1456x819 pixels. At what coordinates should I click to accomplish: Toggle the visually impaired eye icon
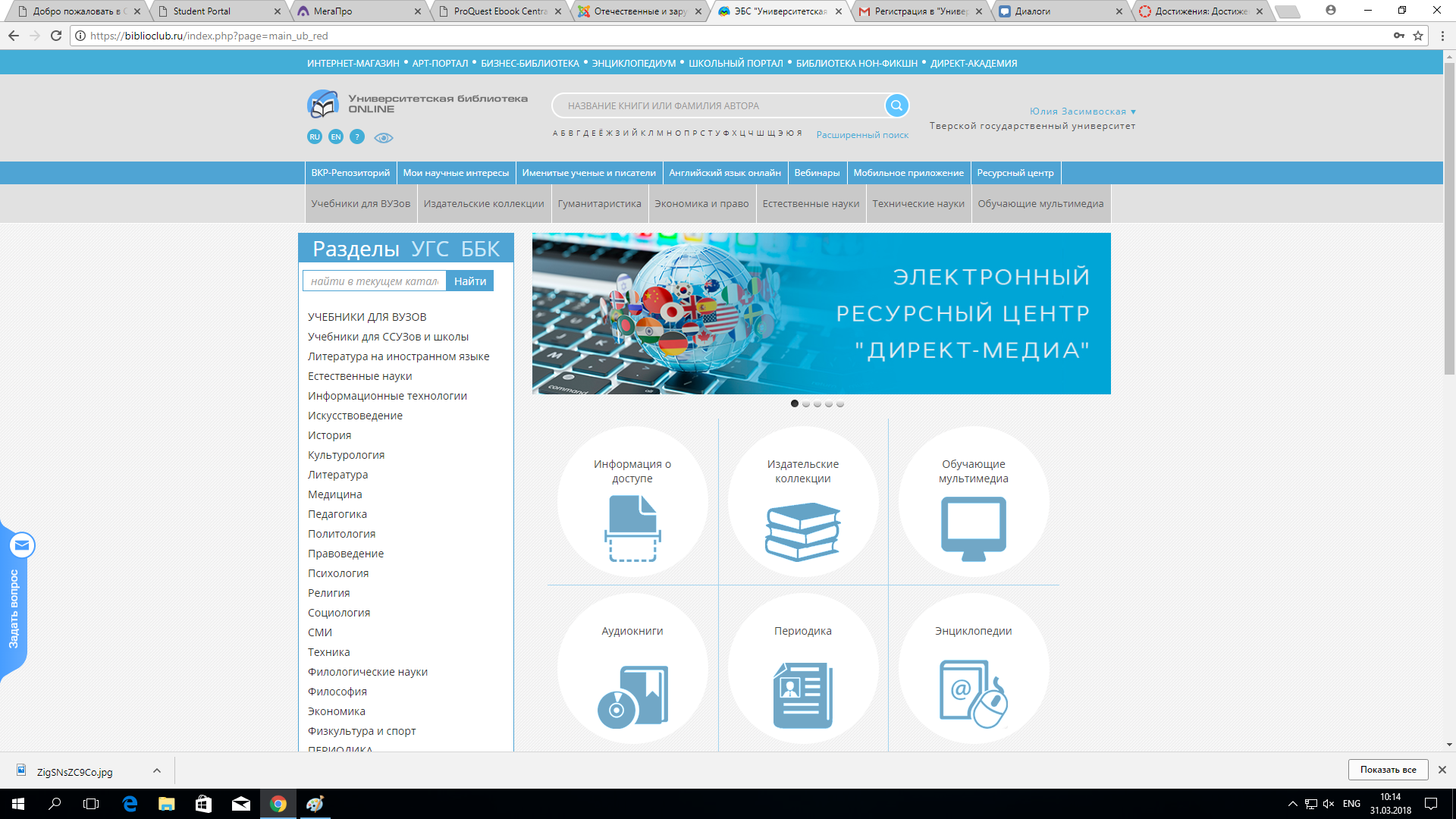384,138
